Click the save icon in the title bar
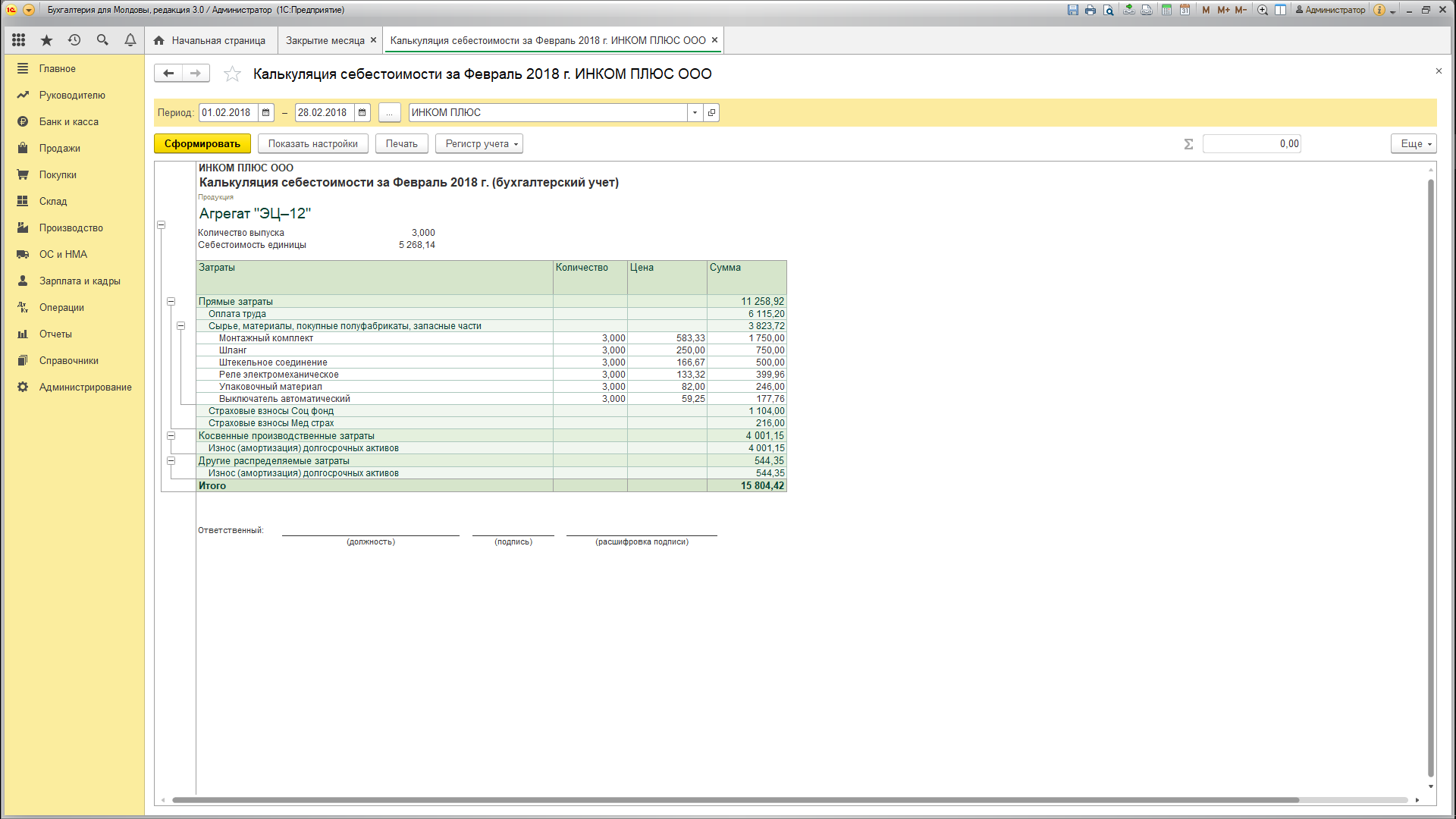 1072,10
